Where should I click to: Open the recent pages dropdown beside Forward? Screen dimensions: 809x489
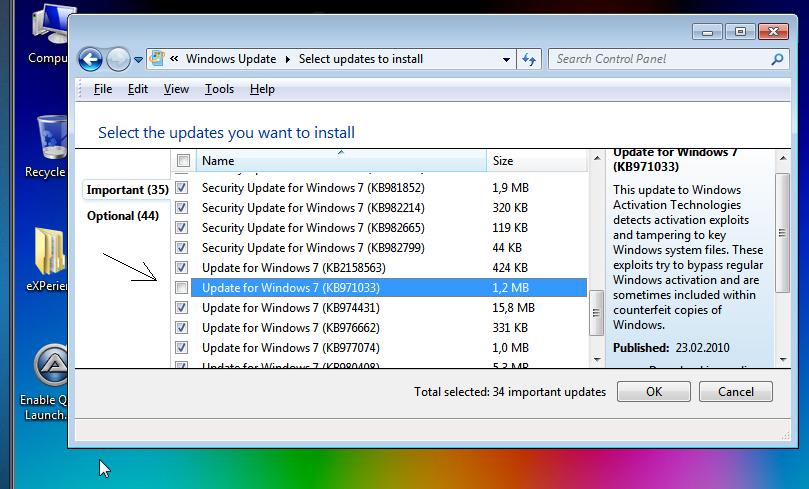point(138,60)
